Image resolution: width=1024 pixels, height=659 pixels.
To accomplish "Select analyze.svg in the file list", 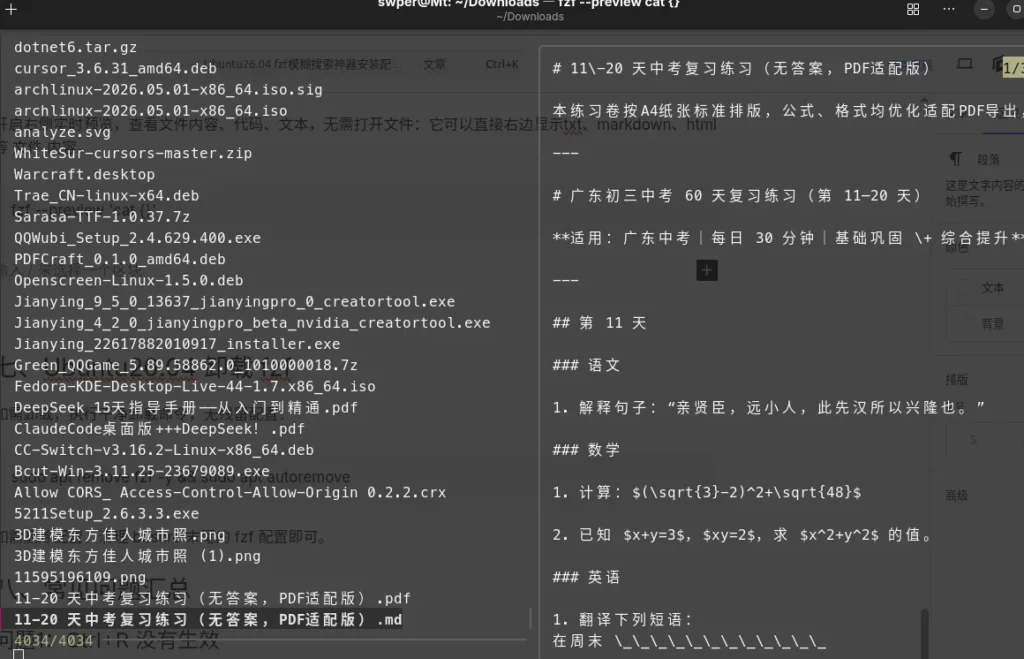I will coord(62,132).
